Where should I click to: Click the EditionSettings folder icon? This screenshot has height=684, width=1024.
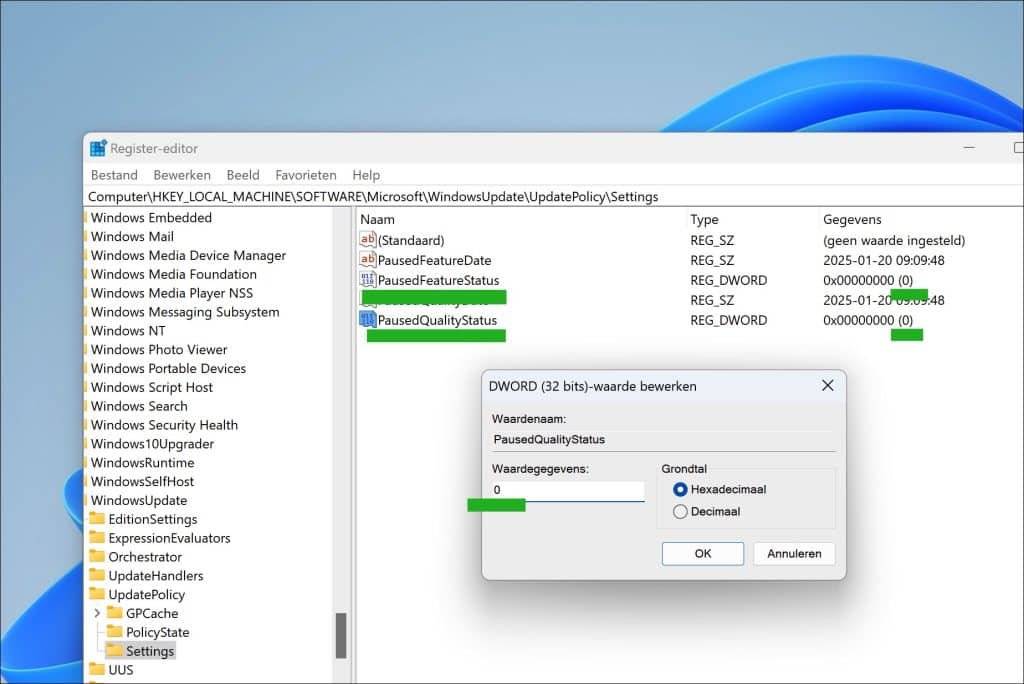click(x=97, y=519)
